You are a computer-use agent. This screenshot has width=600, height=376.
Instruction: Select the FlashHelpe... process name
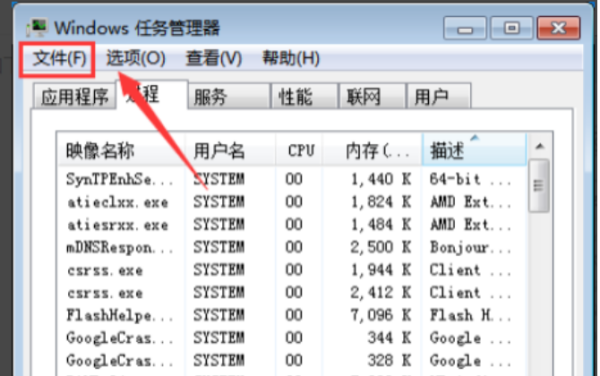coord(119,316)
